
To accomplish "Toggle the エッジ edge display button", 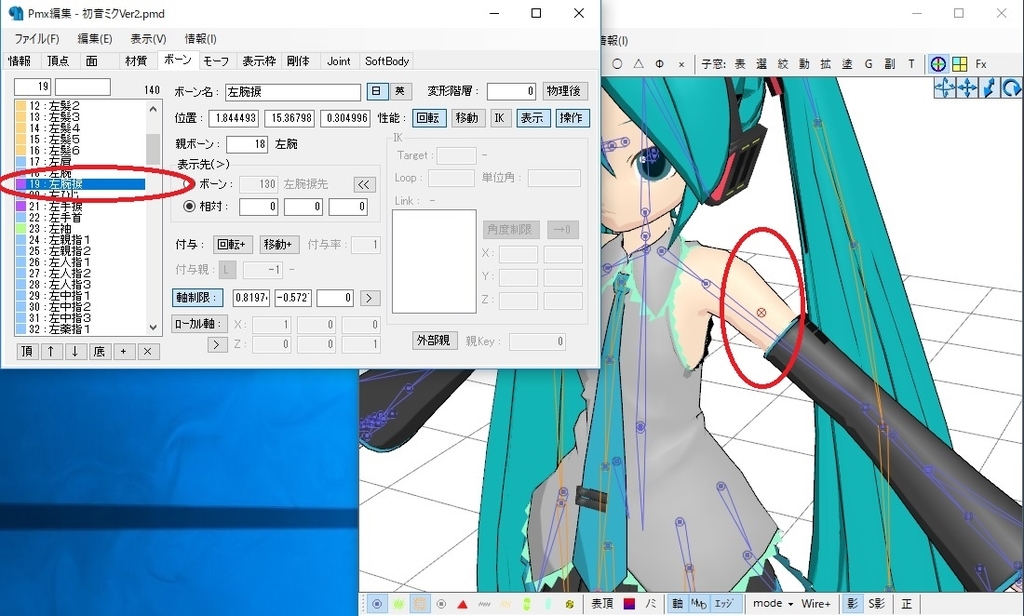I will (724, 604).
